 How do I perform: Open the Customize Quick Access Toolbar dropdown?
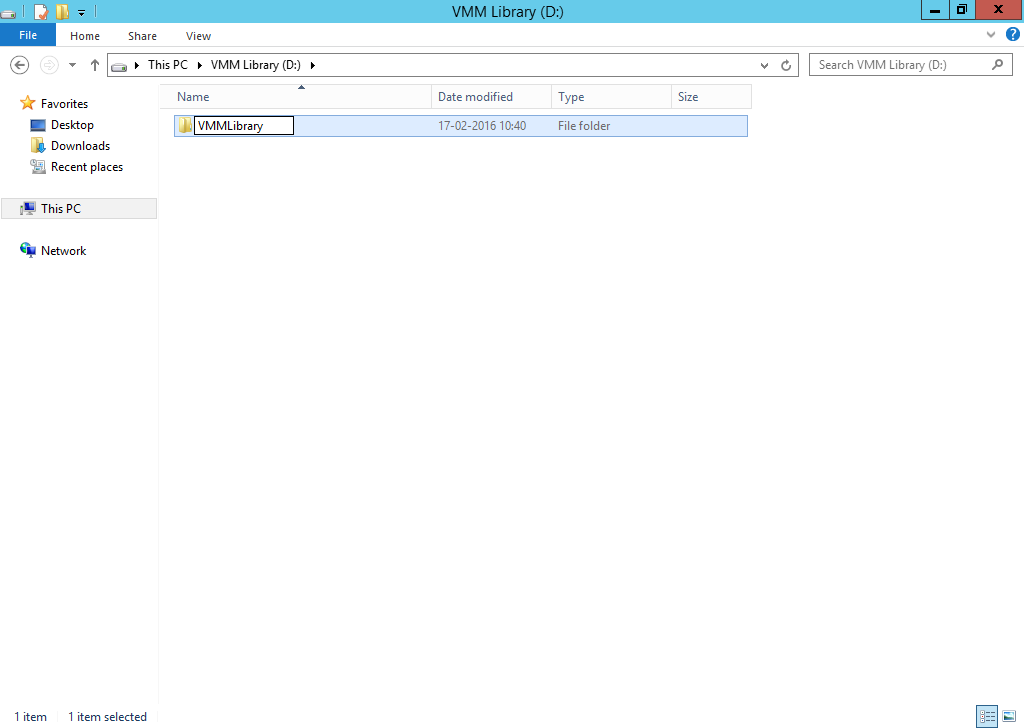(x=80, y=11)
